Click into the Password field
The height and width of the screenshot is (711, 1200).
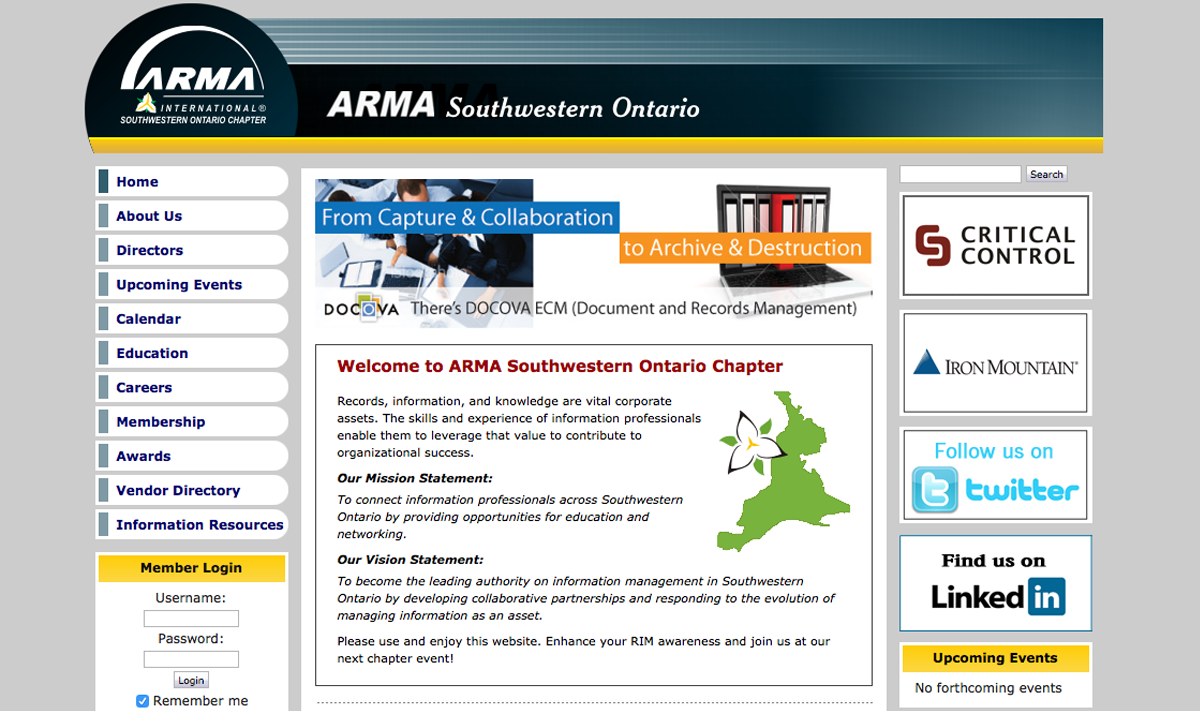tap(191, 659)
